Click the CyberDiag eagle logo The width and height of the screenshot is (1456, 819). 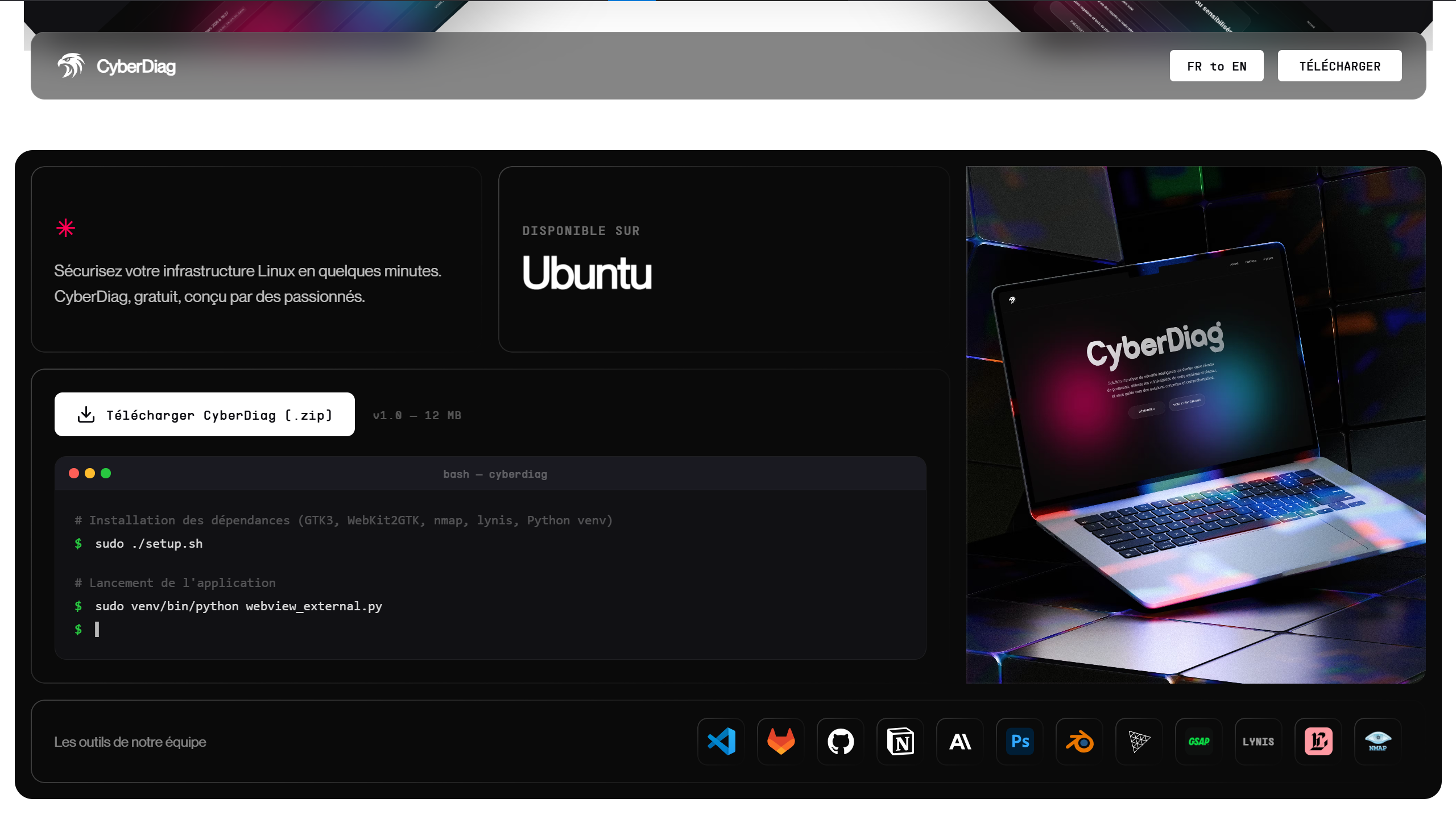click(72, 65)
